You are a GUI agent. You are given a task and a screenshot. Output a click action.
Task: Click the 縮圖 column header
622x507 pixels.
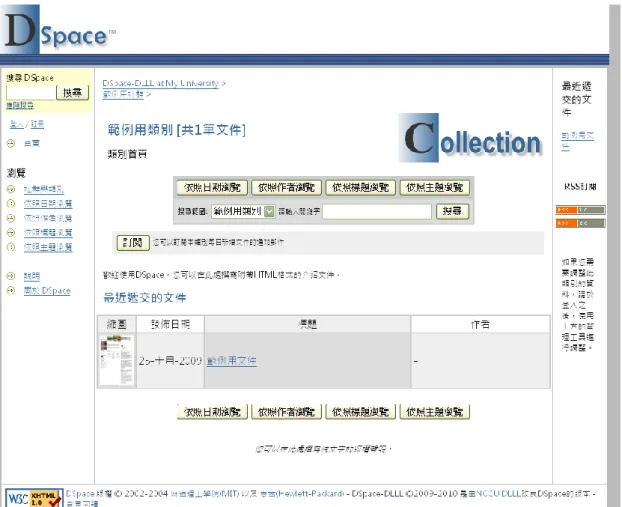(x=117, y=325)
